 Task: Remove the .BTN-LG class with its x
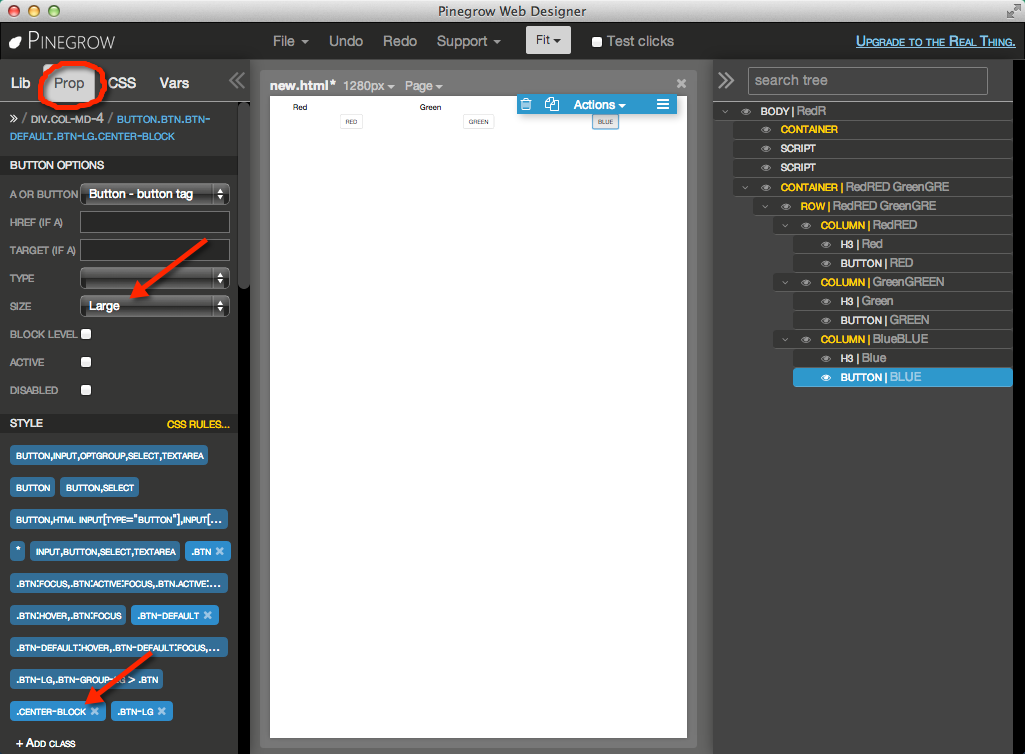(x=162, y=711)
